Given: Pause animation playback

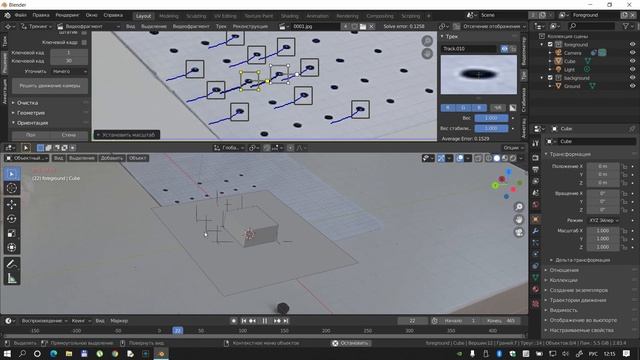Looking at the screenshot, I should (264, 321).
